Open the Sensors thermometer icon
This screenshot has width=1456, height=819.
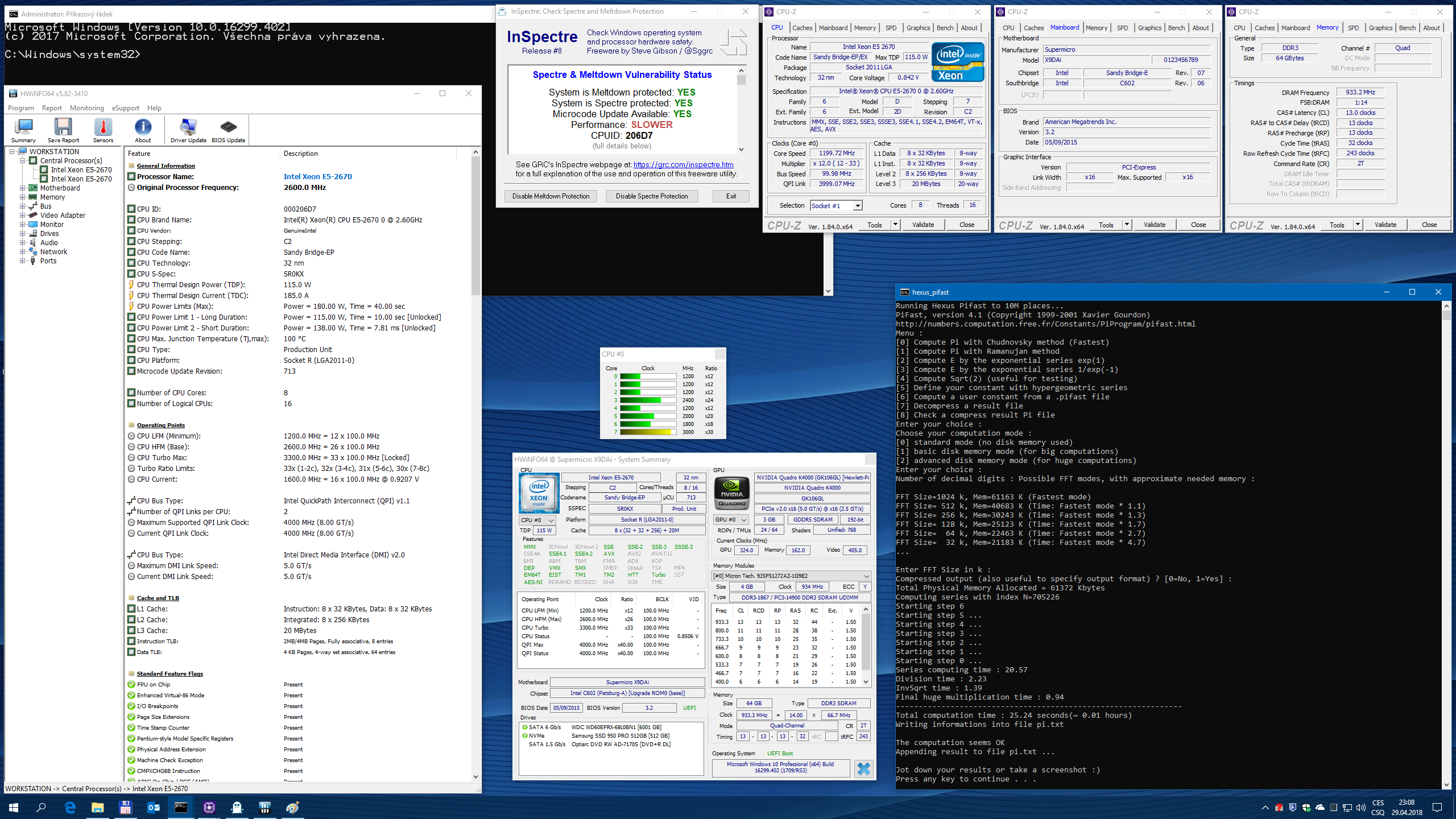pos(103,130)
